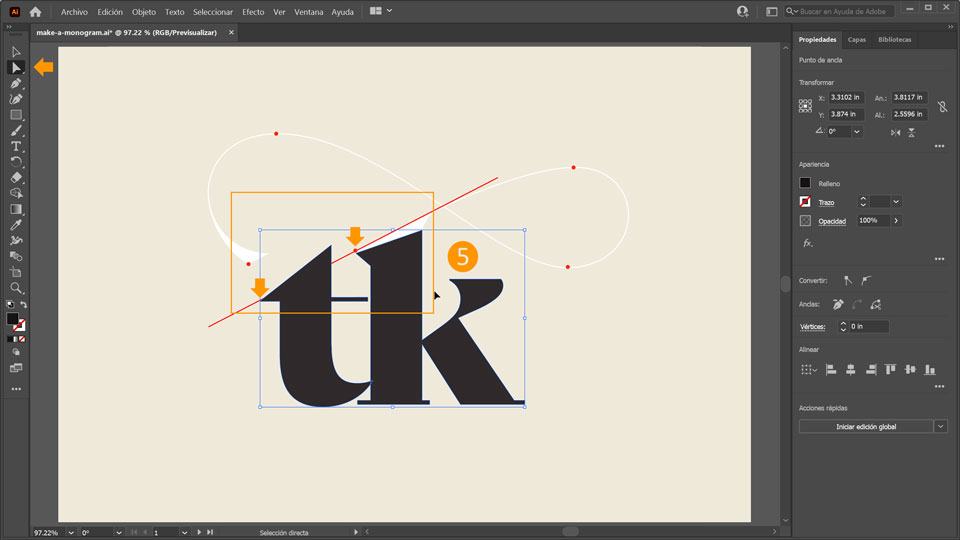Select the Selection tool (hollow arrow)
Image resolution: width=960 pixels, height=540 pixels.
(x=16, y=52)
